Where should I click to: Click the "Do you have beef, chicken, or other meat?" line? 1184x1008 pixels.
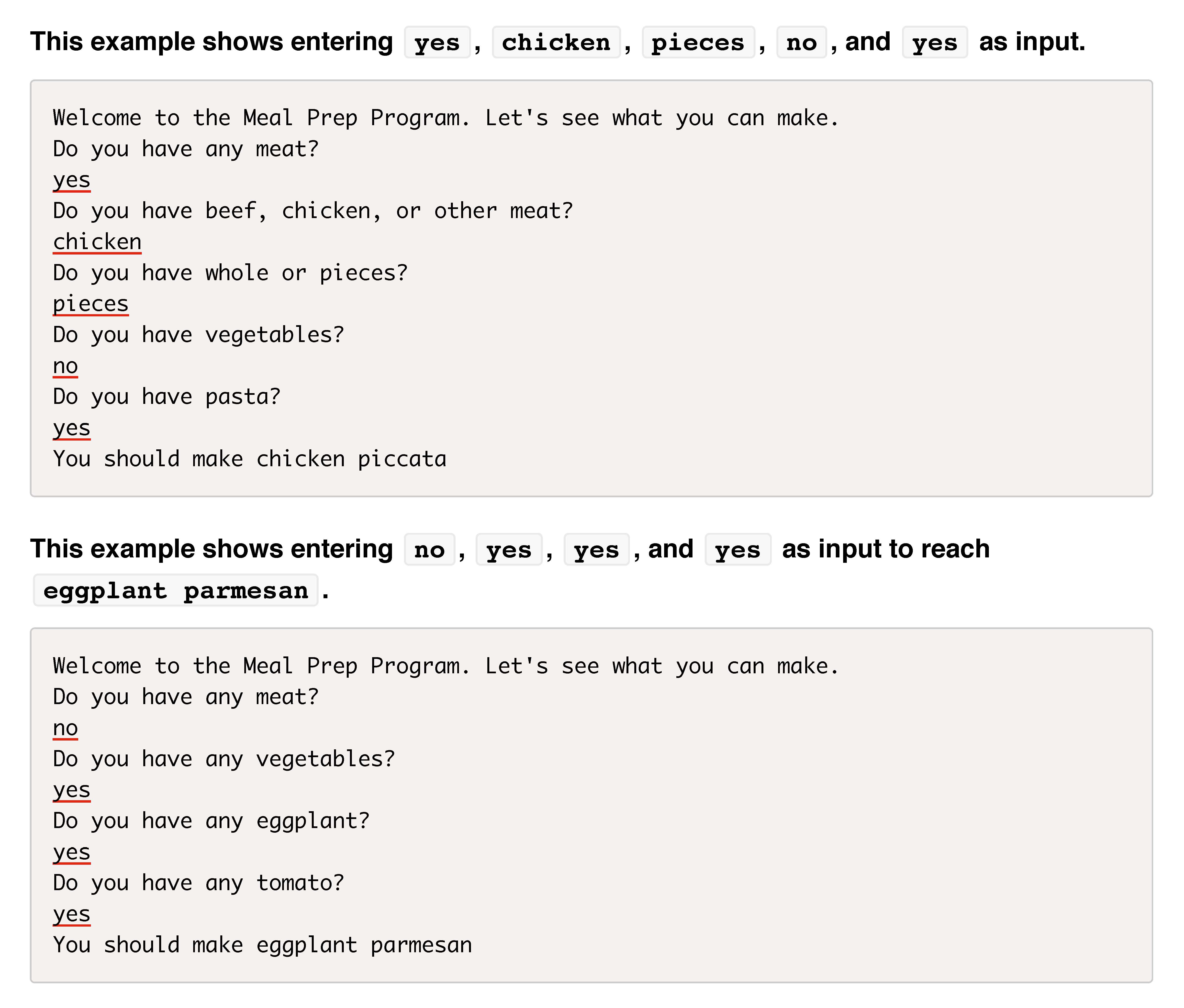point(313,211)
